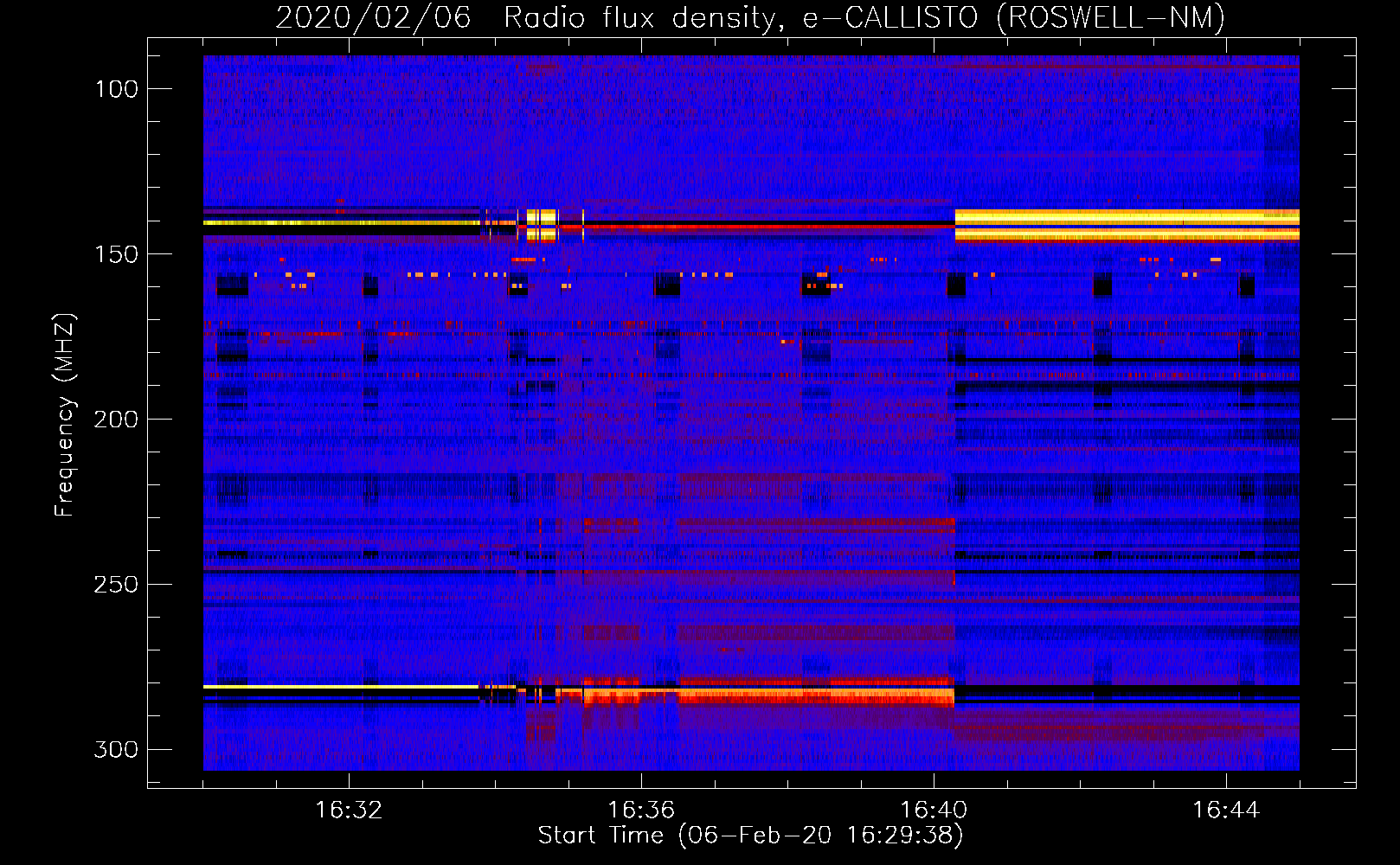Click the 16:40 time tick label
1400x865 pixels.
click(x=934, y=811)
